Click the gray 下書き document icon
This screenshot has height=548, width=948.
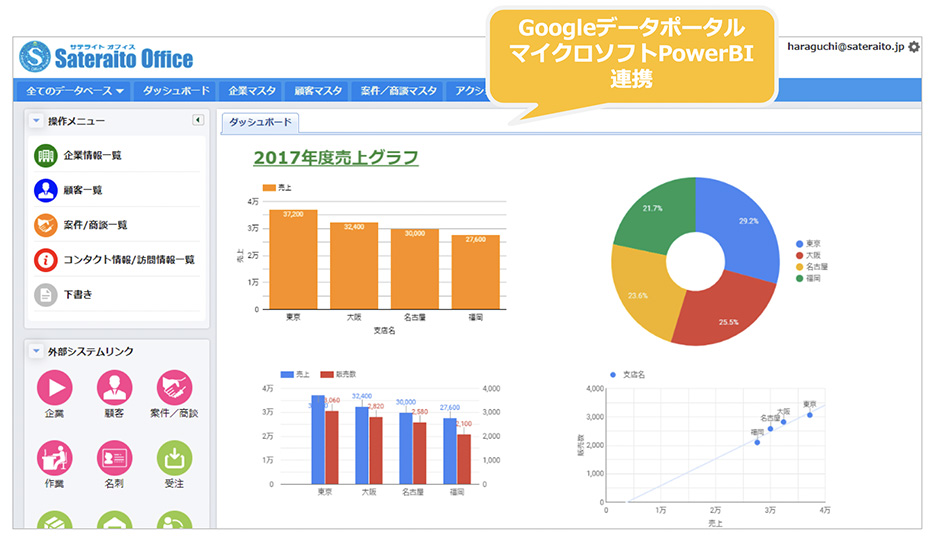45,295
